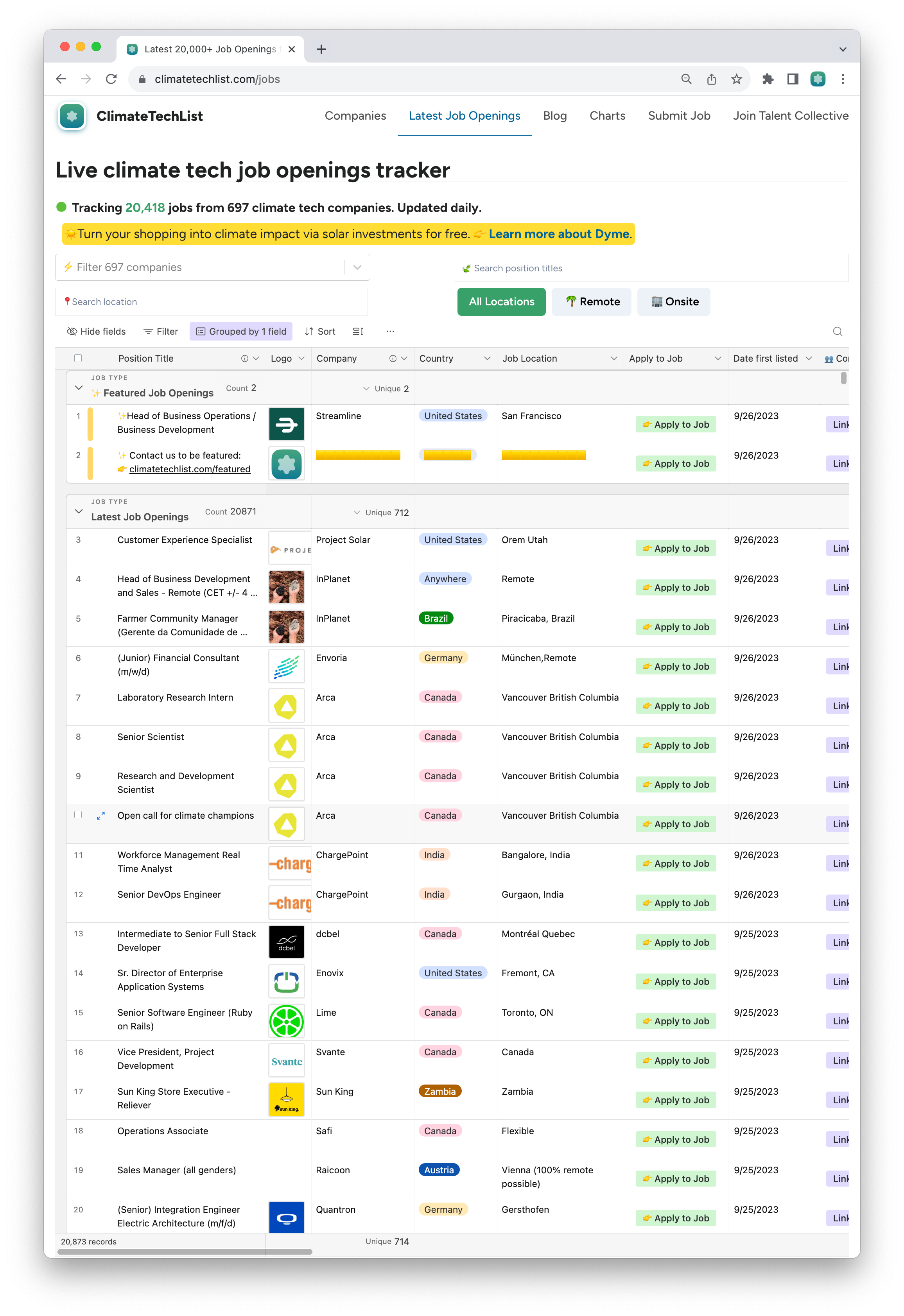Click the horizontal scrollbar at the table bottom
This screenshot has width=904, height=1316.
185,1251
